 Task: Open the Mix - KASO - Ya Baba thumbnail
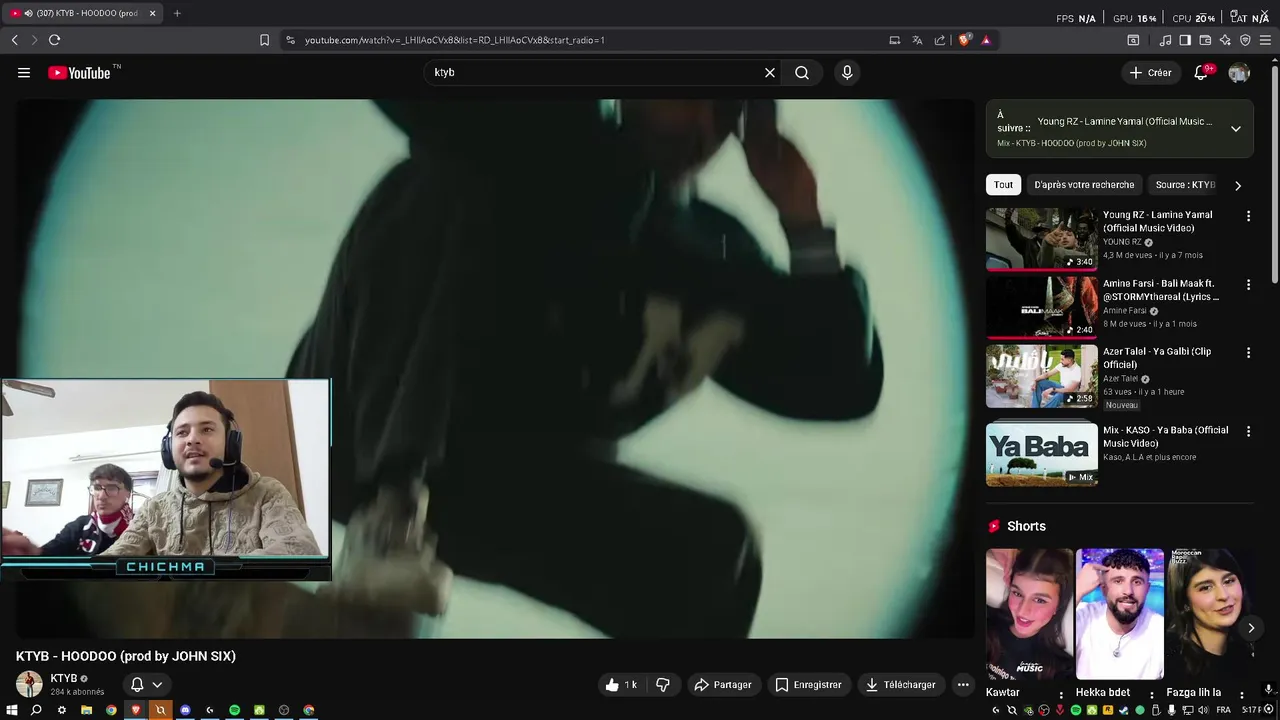[1041, 454]
